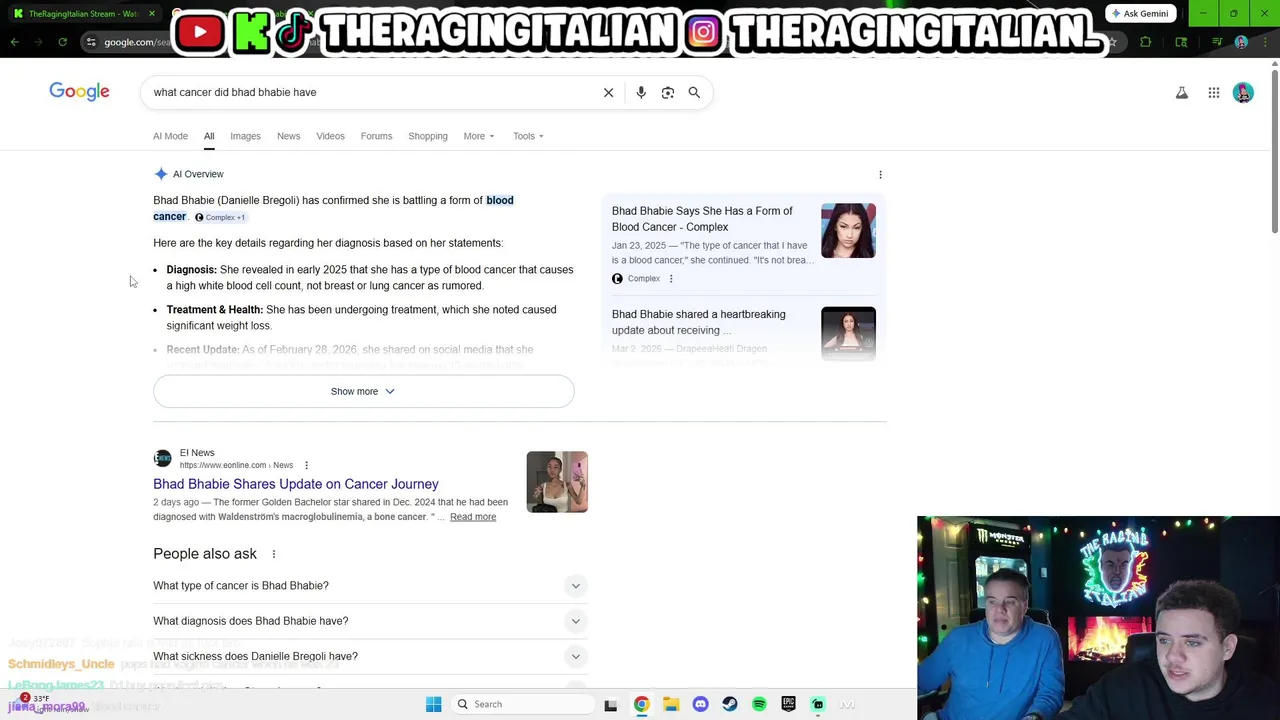Expand AI Overview with Show more

(x=364, y=391)
